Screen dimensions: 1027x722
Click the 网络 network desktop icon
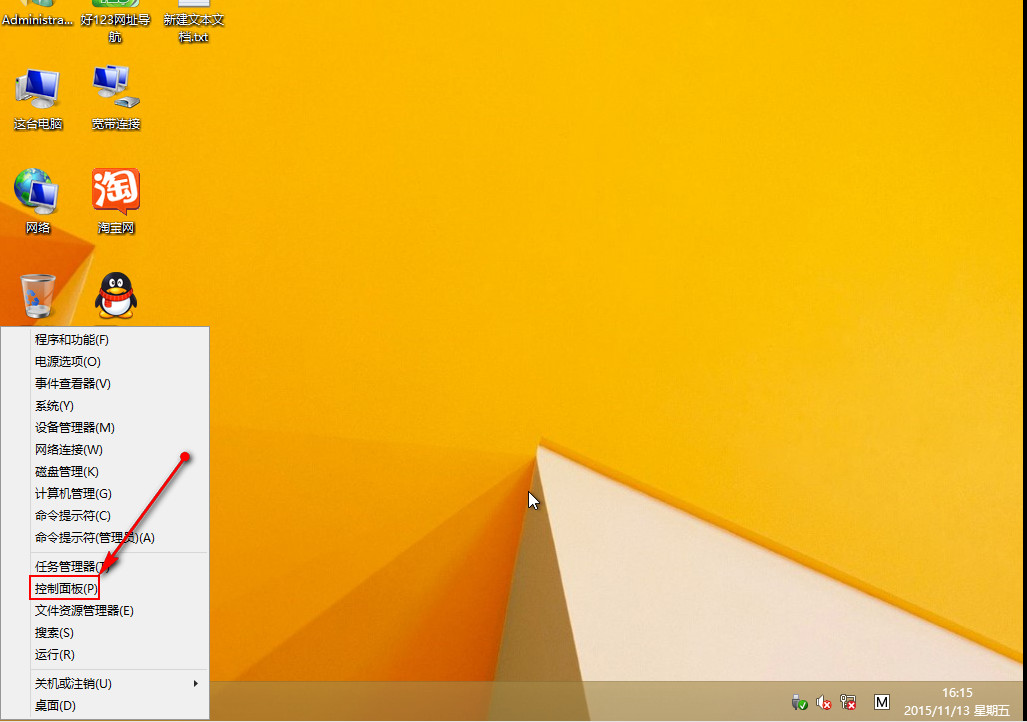coord(38,200)
